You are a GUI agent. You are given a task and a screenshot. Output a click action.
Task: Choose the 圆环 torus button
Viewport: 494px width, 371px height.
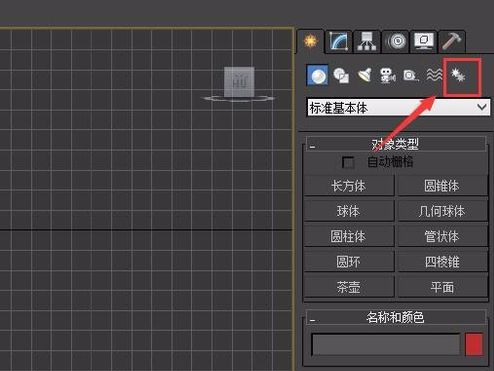point(349,262)
